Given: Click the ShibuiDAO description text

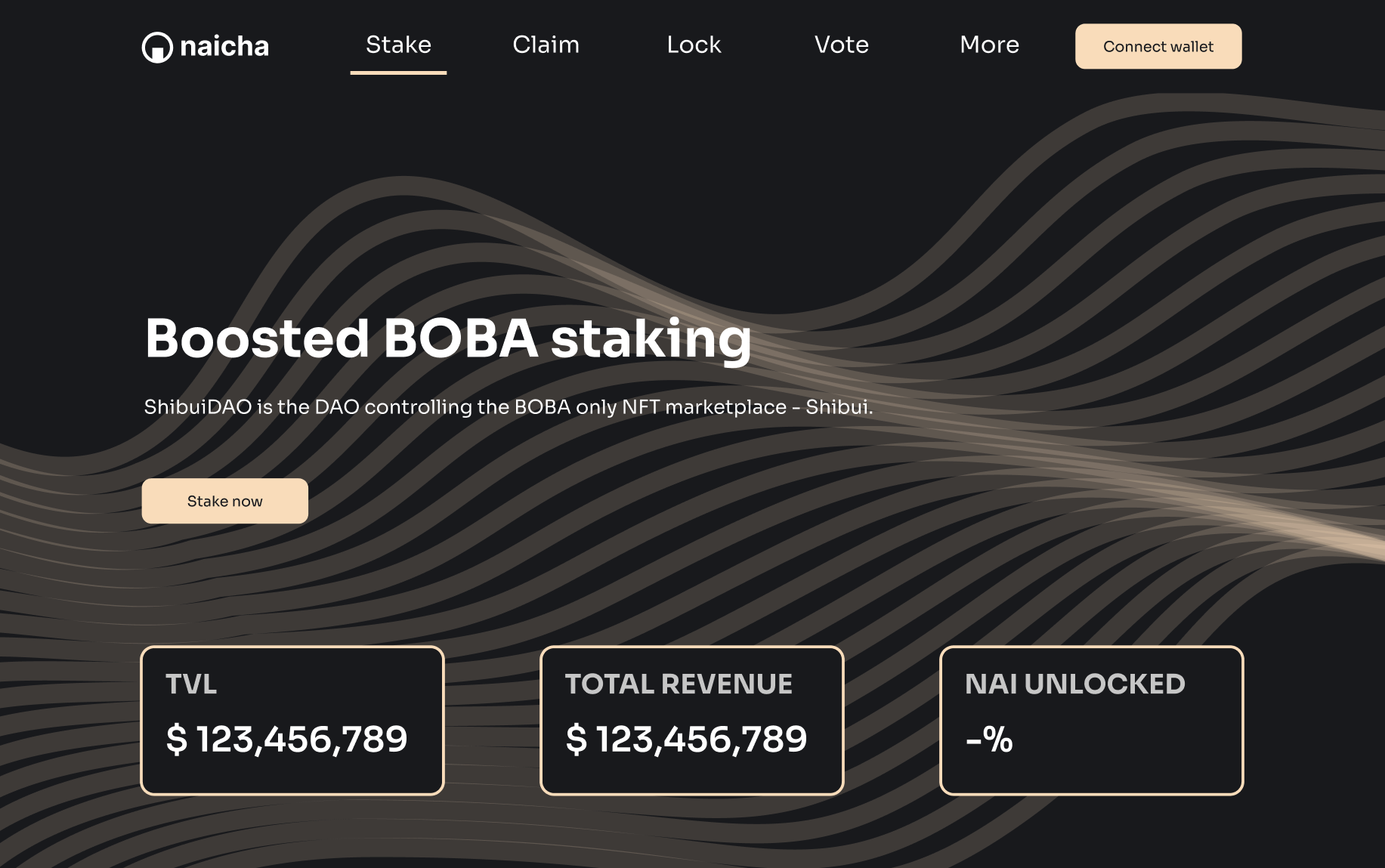Looking at the screenshot, I should (x=509, y=407).
